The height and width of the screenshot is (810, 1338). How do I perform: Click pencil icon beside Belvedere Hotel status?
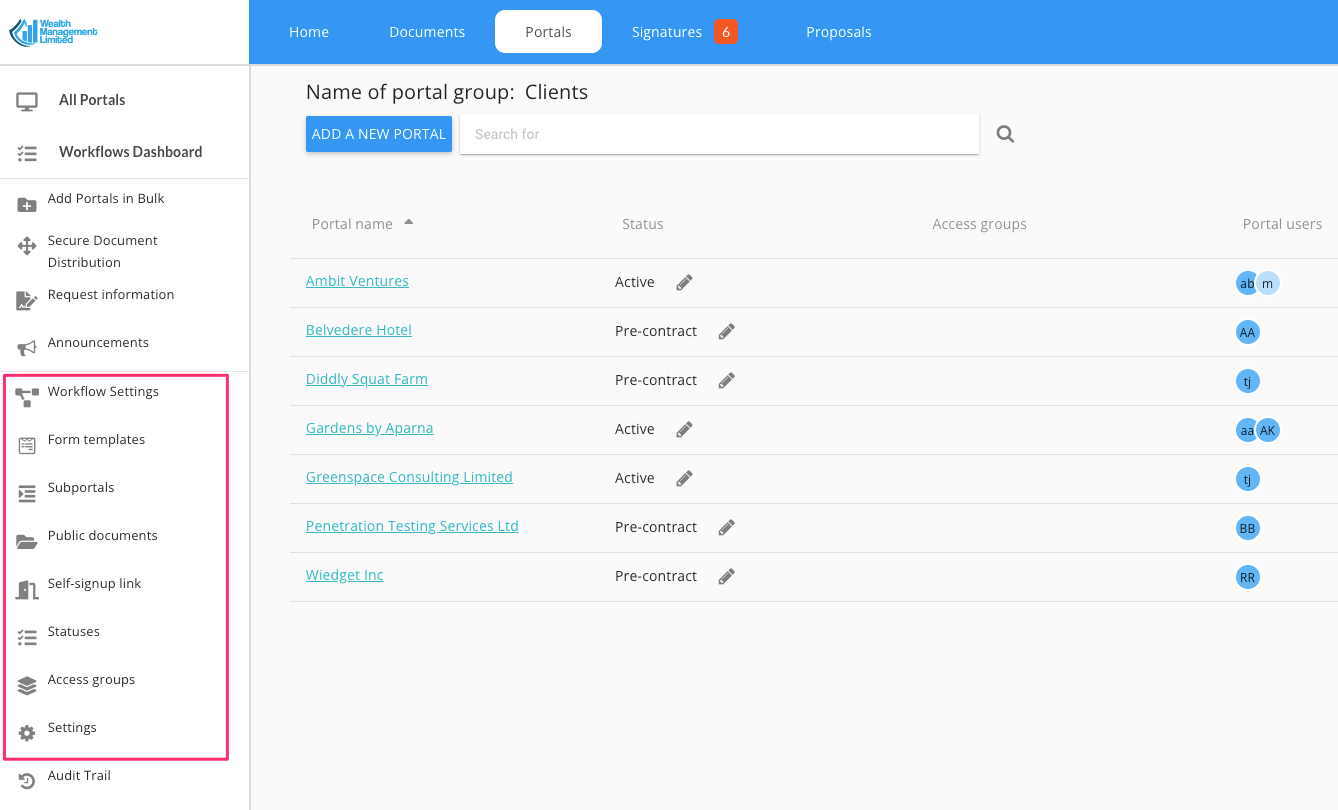726,331
